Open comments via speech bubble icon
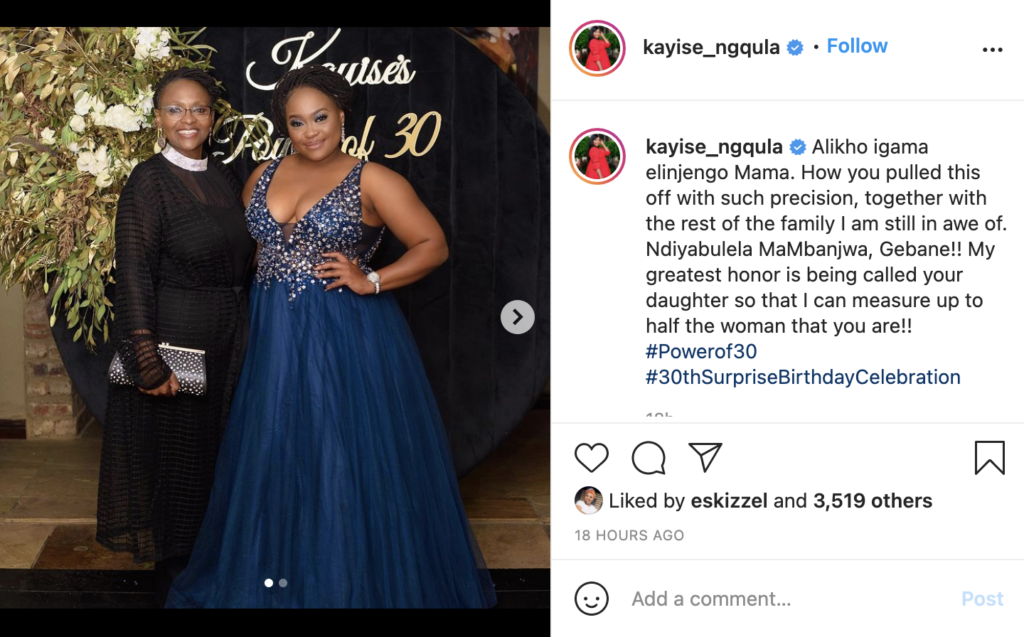The width and height of the screenshot is (1024, 637). 648,457
